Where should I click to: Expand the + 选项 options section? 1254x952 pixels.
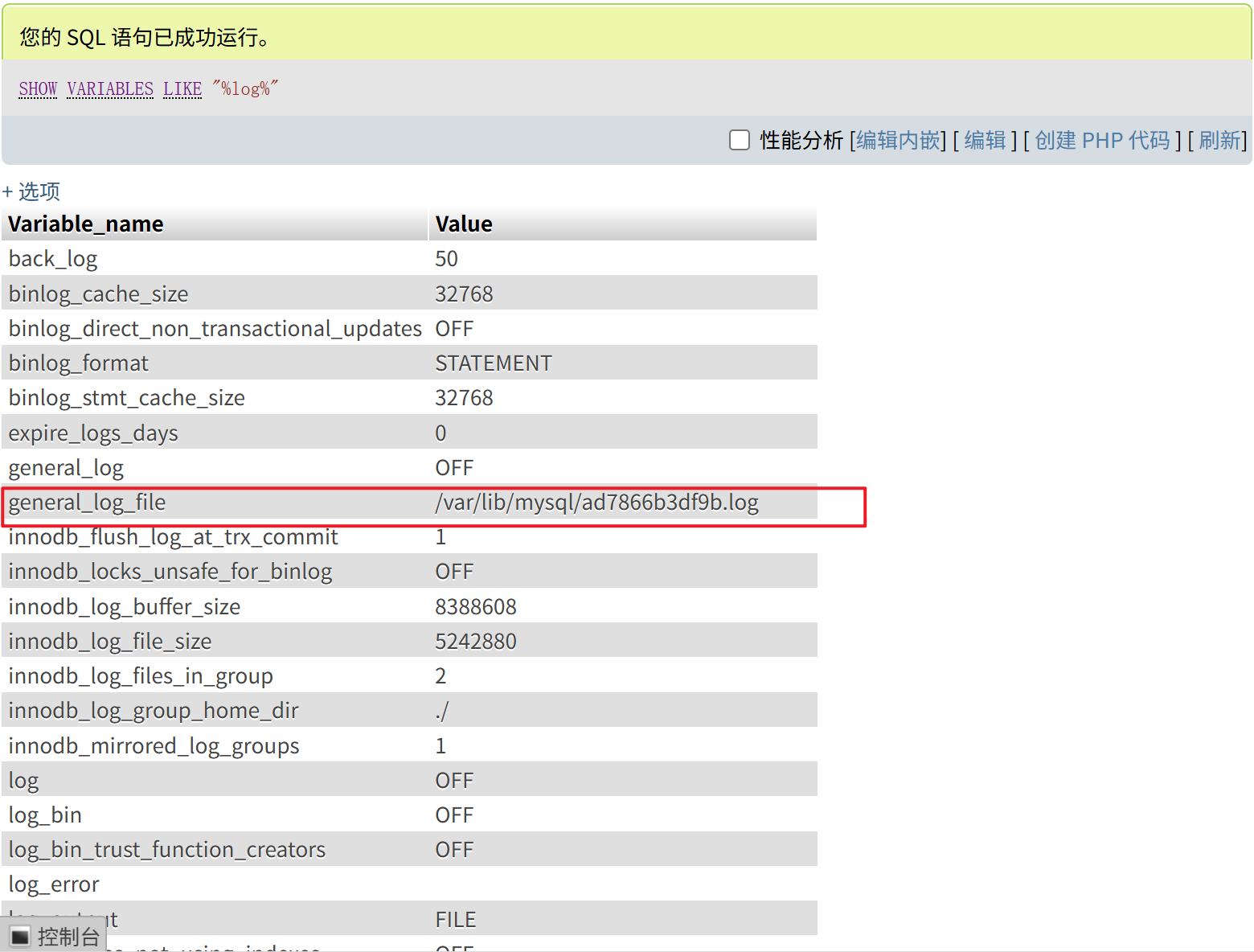coord(32,191)
